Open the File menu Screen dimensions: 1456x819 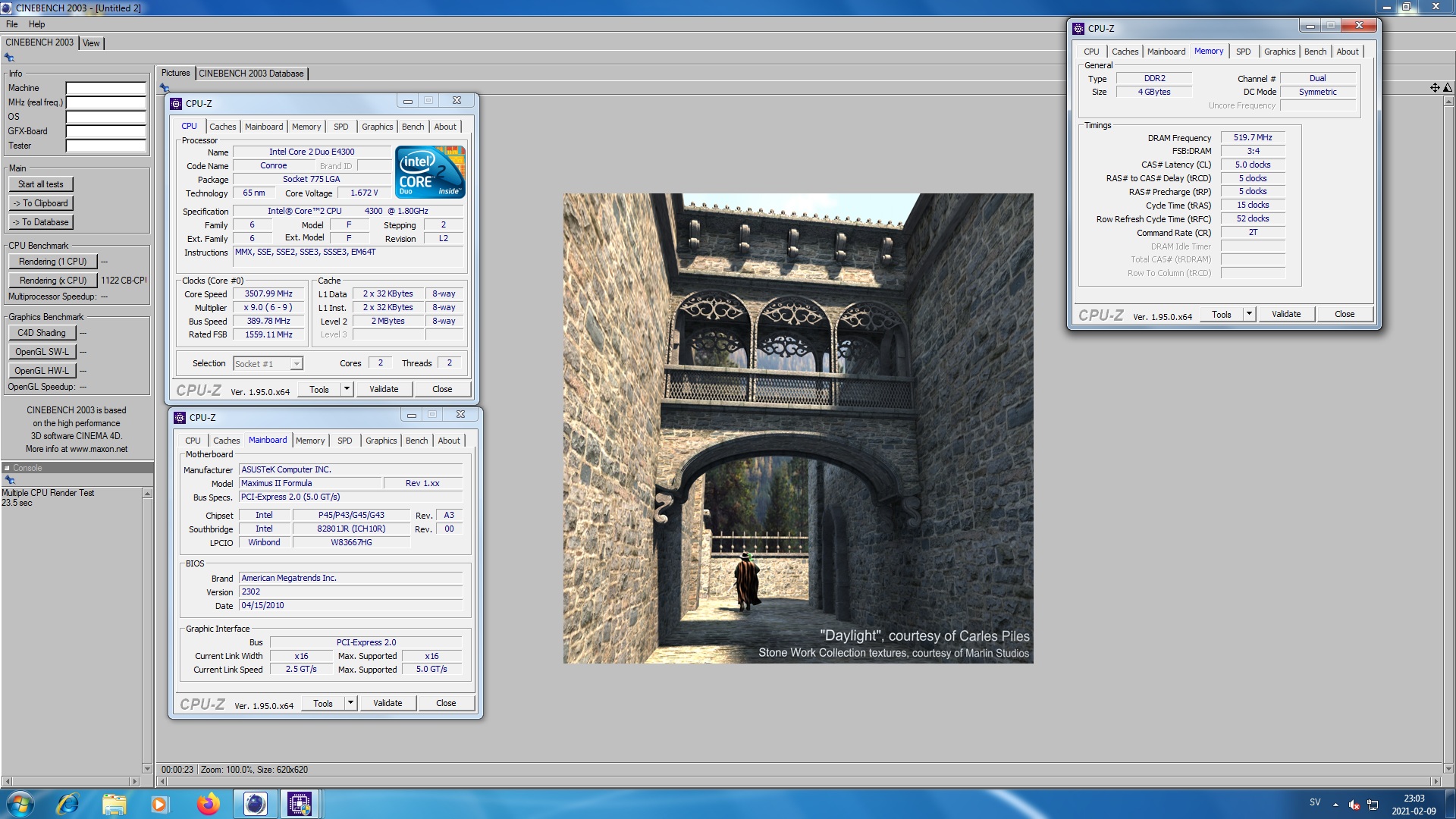click(x=12, y=24)
